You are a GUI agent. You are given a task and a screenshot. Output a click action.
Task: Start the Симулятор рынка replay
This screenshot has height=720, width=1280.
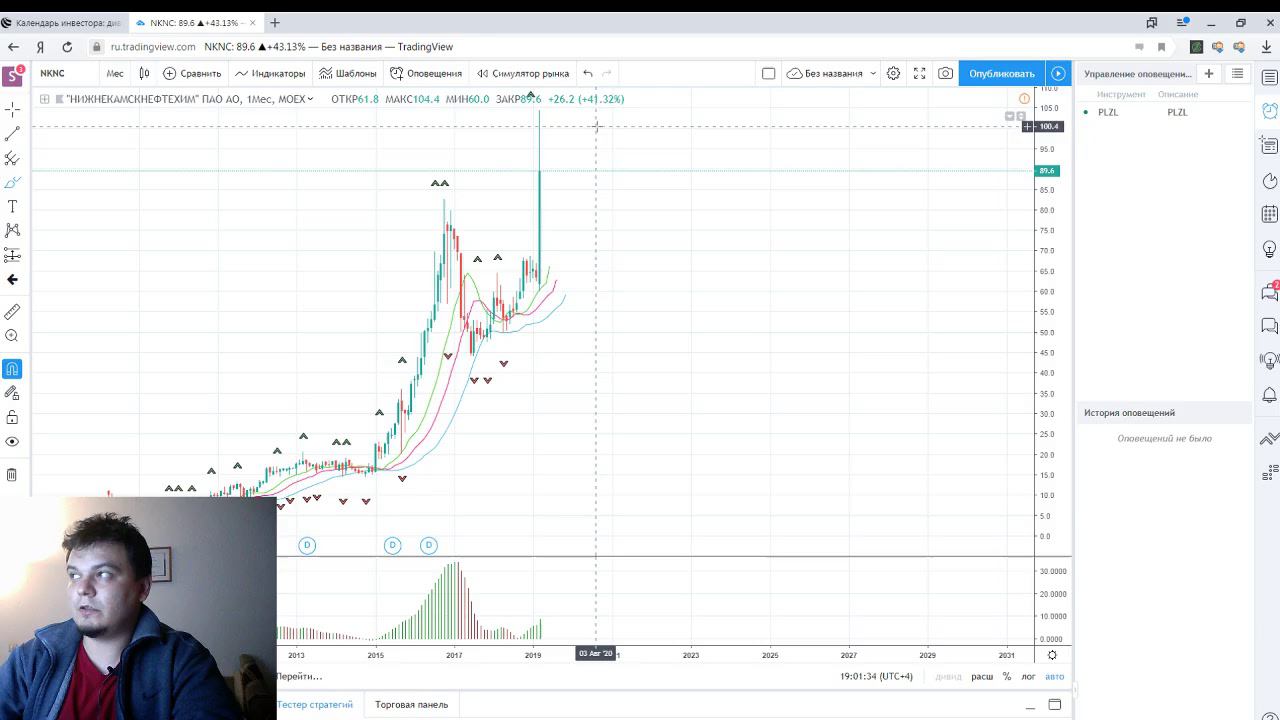(523, 73)
